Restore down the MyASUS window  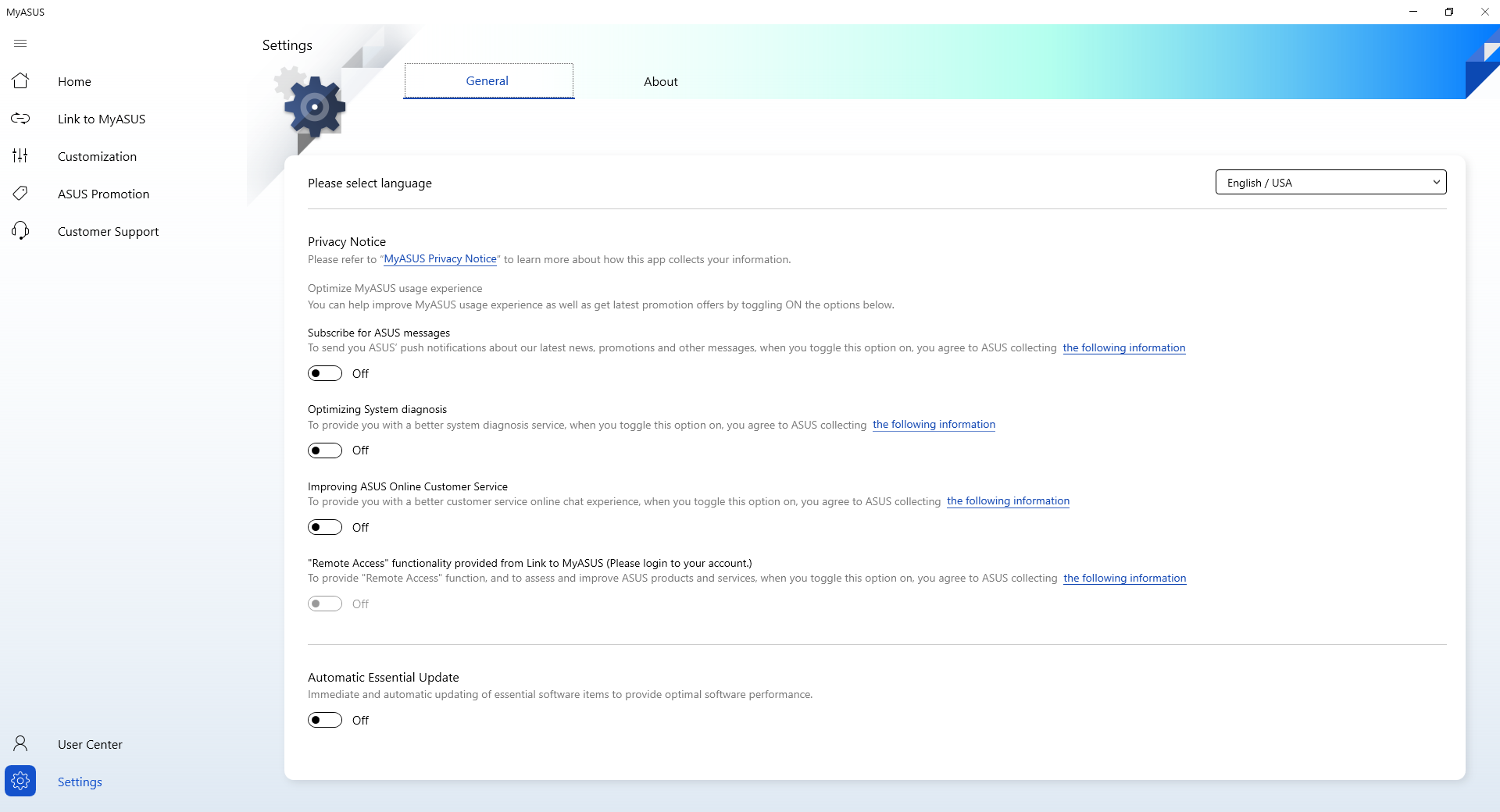point(1448,12)
